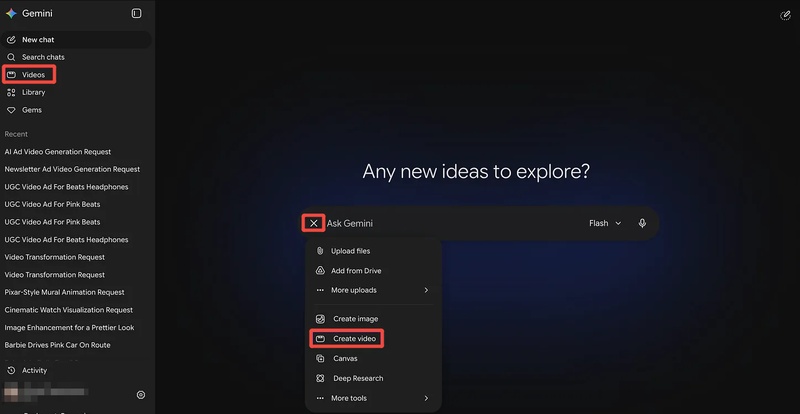
Task: Choose Create video from the menu
Action: pyautogui.click(x=373, y=339)
